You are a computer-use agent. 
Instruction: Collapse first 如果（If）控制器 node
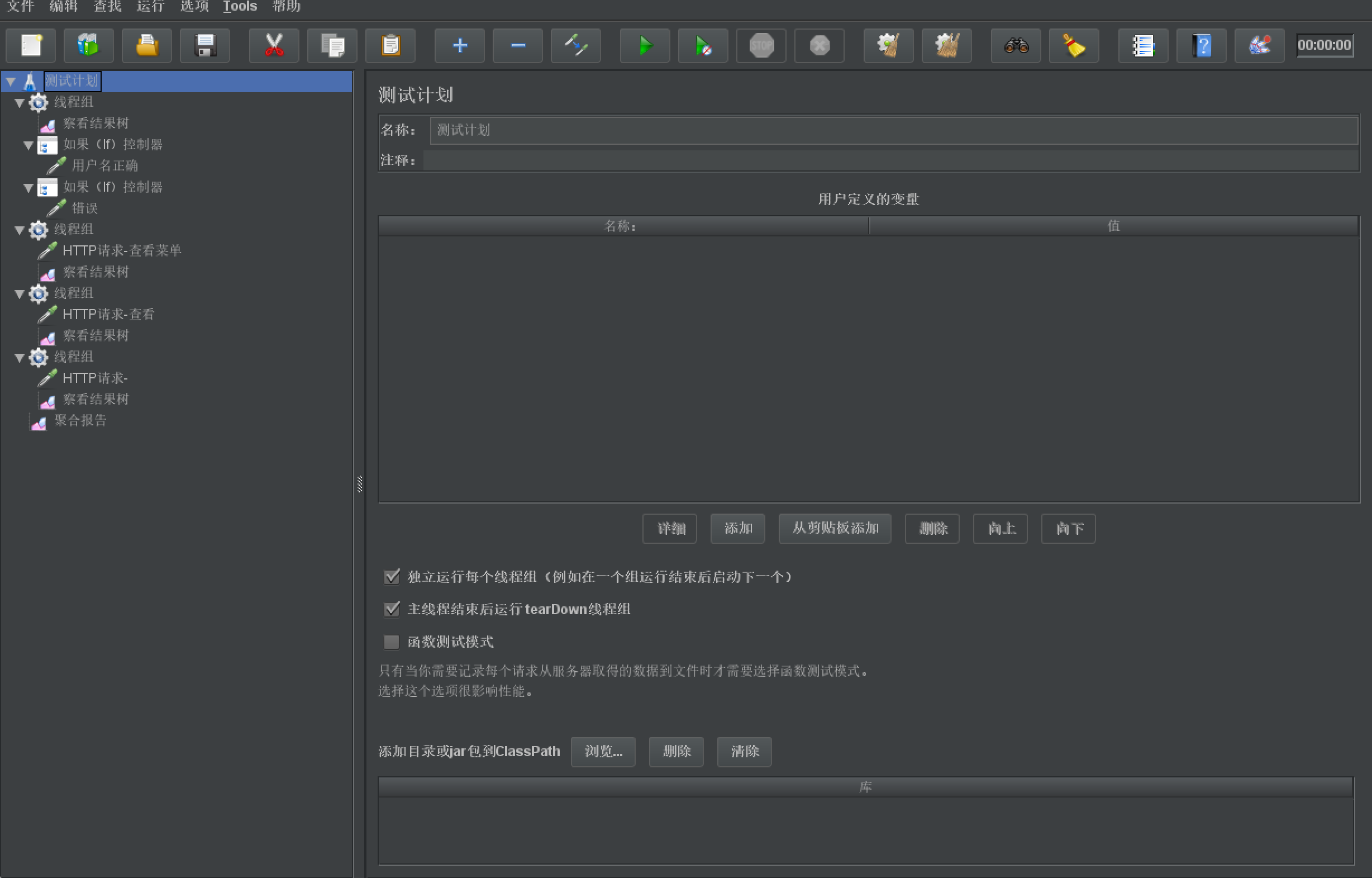click(x=28, y=145)
